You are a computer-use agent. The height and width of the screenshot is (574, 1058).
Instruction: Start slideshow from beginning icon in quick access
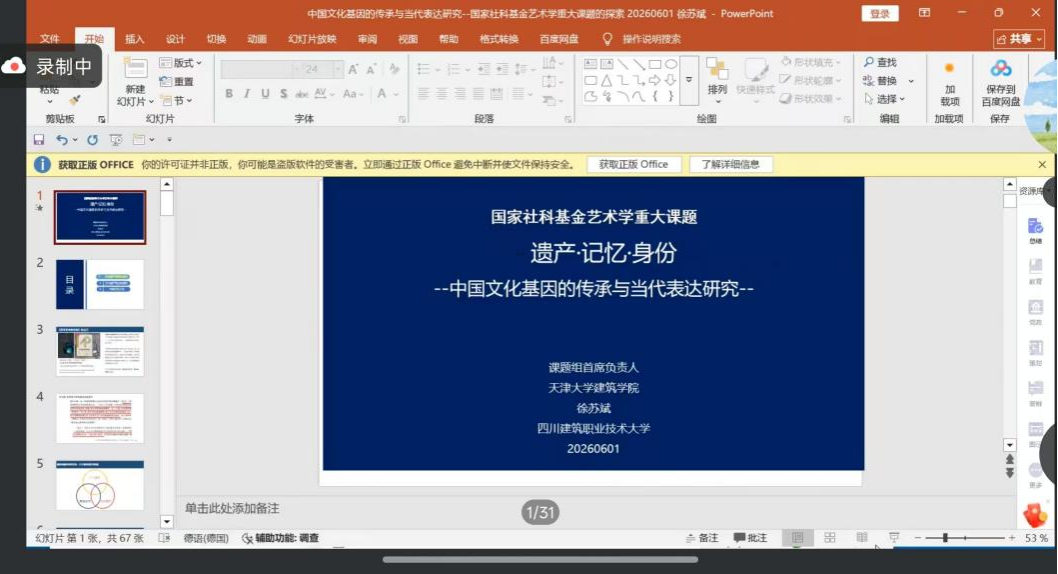[116, 140]
